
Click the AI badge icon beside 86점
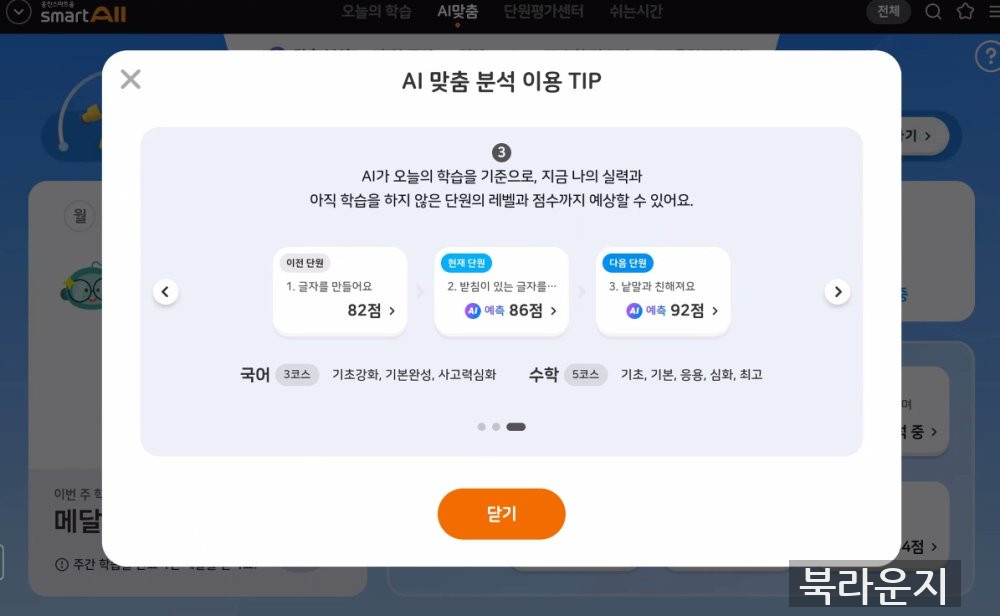click(473, 311)
